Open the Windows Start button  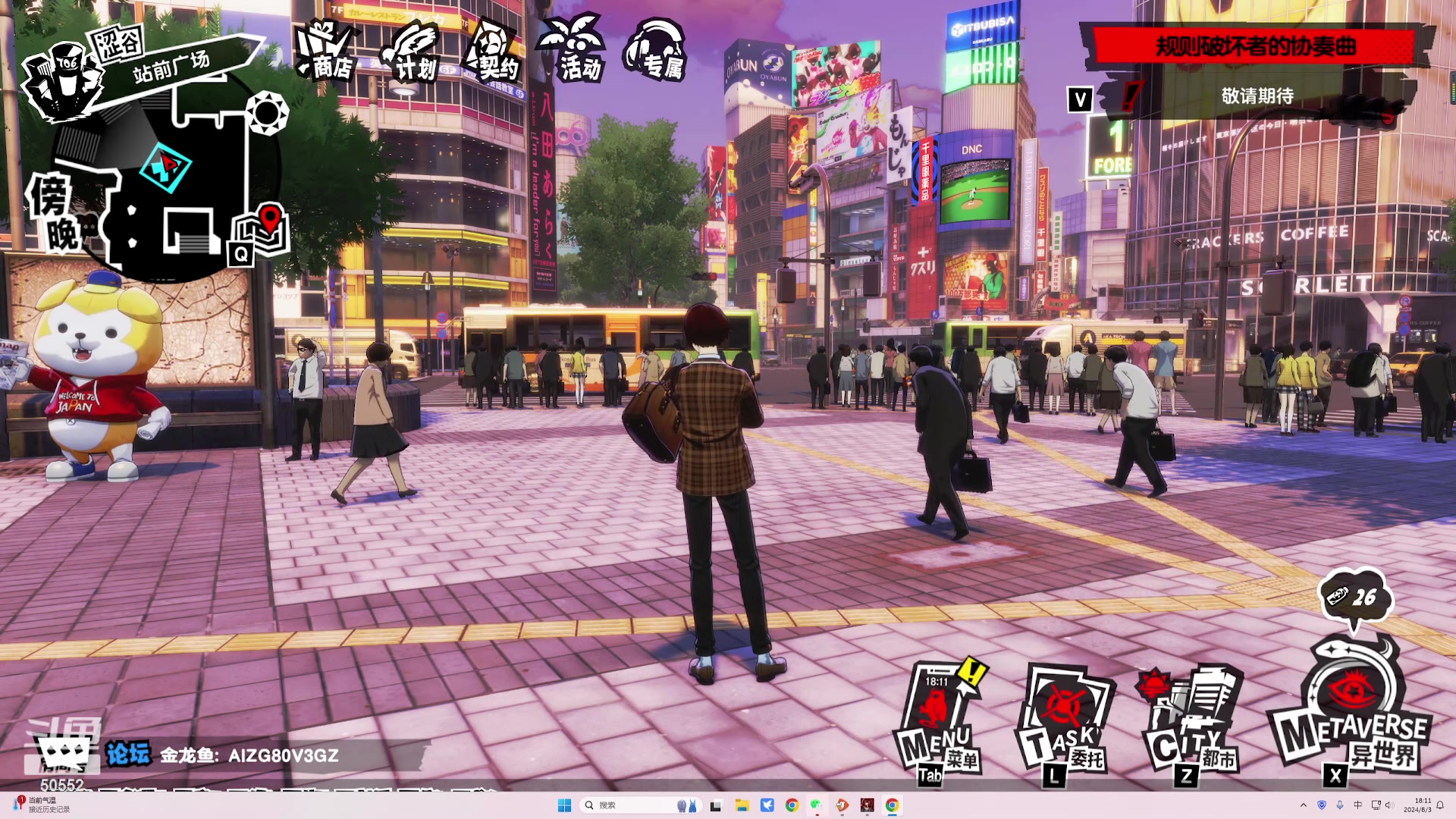pyautogui.click(x=564, y=805)
